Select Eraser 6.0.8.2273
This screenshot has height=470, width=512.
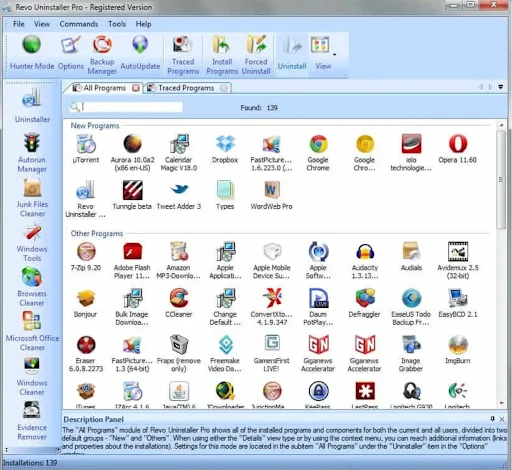point(86,354)
